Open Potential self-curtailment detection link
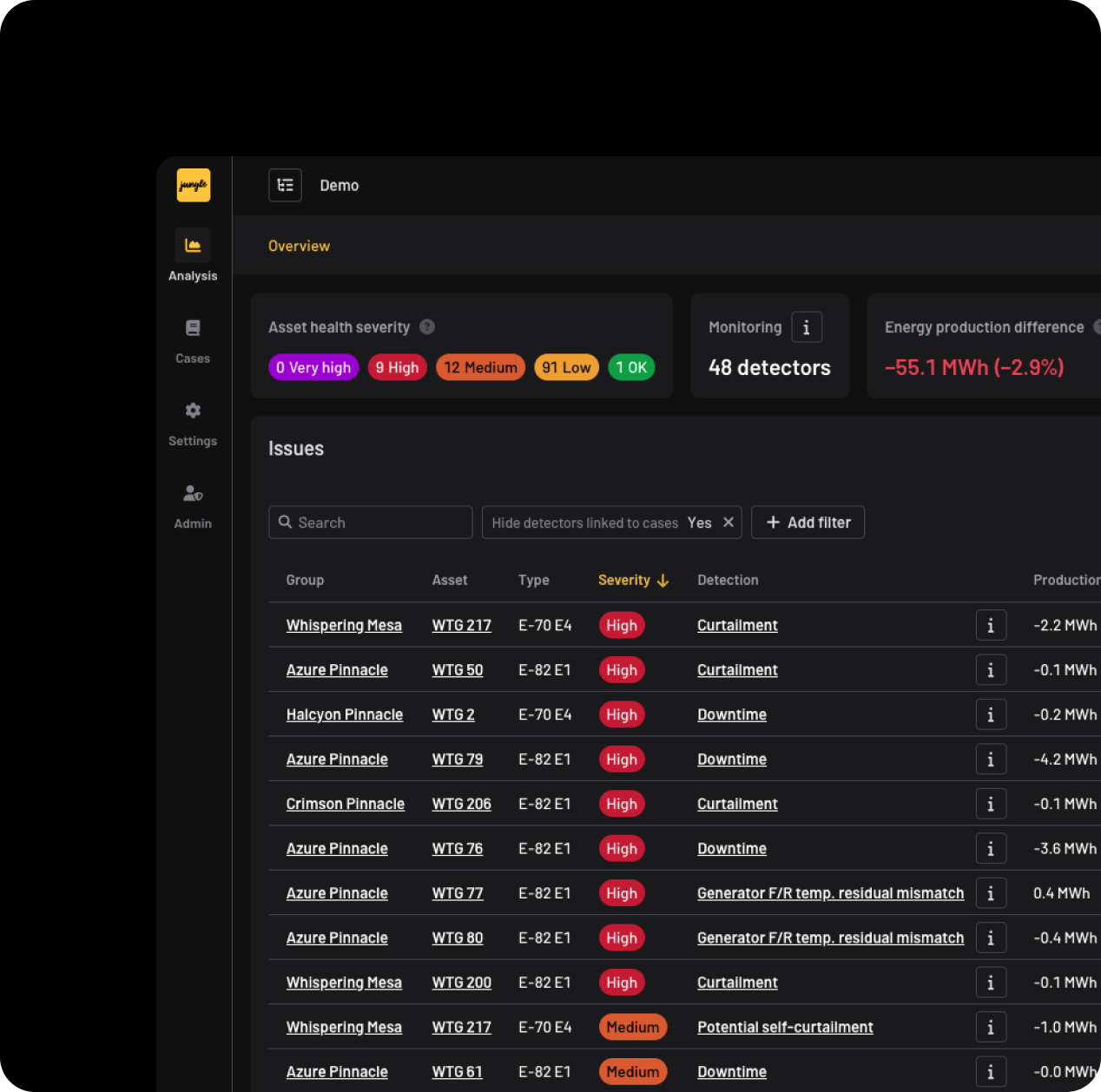 [x=785, y=1028]
